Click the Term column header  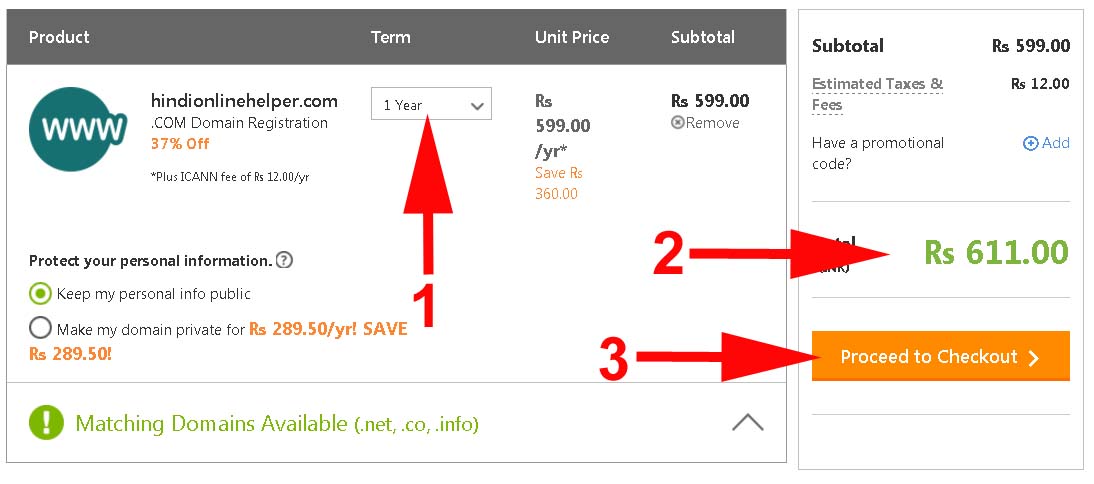(390, 37)
